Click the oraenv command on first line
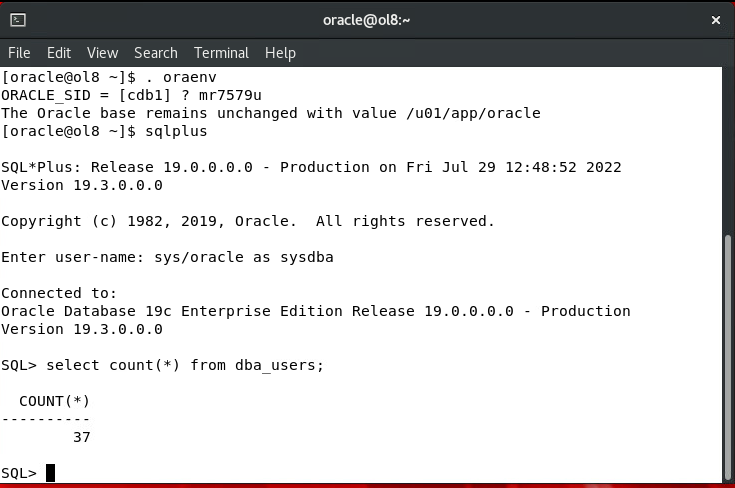735x488 pixels. [189, 77]
